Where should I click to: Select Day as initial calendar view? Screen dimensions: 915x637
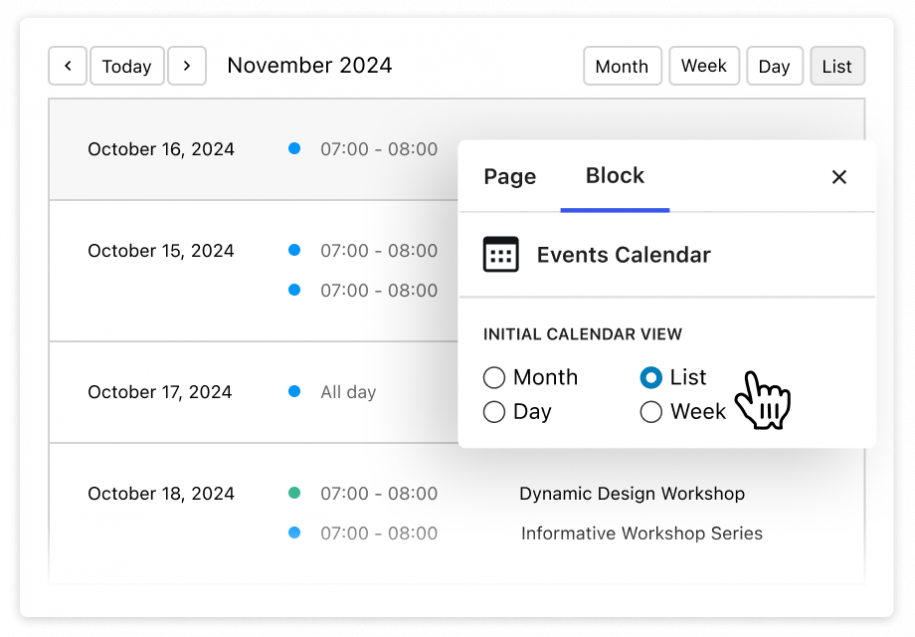[494, 411]
